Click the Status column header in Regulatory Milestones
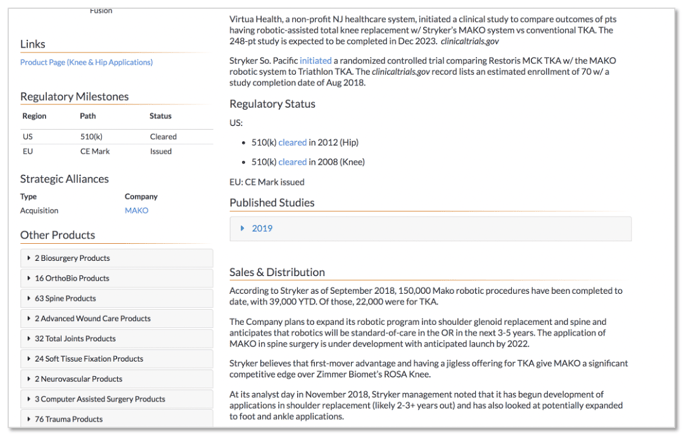The height and width of the screenshot is (442, 688). [161, 116]
